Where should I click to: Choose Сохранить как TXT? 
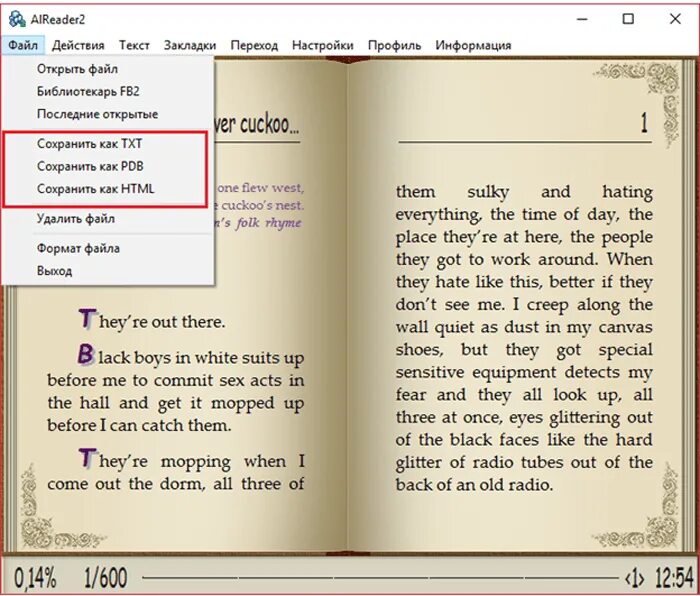pyautogui.click(x=108, y=144)
